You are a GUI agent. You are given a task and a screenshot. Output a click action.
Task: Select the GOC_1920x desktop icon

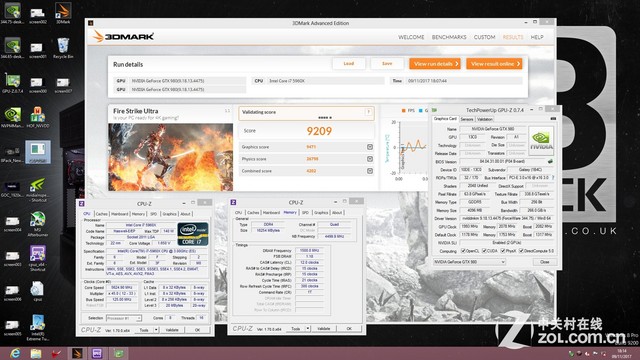tap(12, 188)
